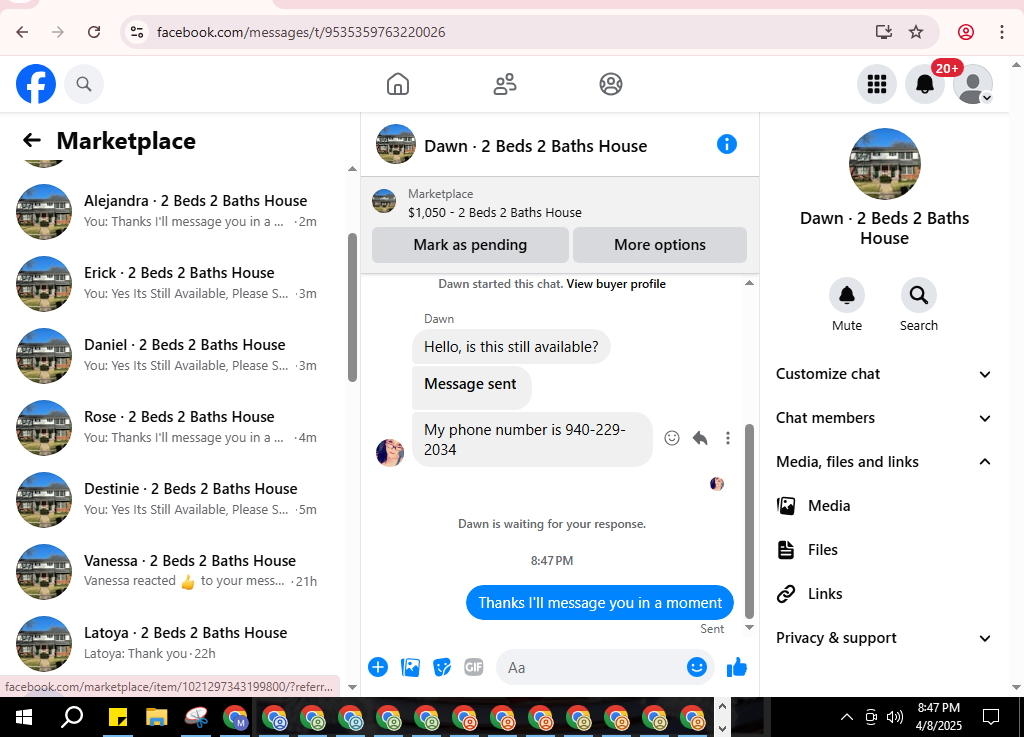Image resolution: width=1024 pixels, height=737 pixels.
Task: Open View buyer profile link
Action: [x=616, y=284]
